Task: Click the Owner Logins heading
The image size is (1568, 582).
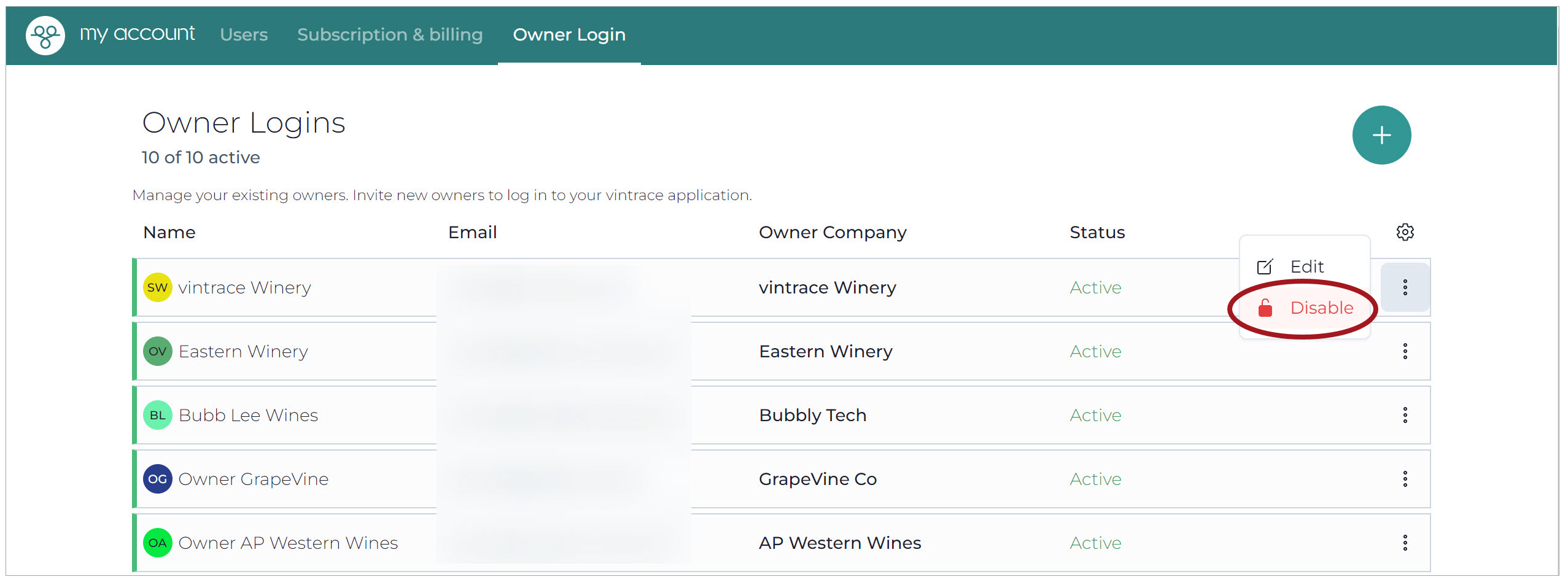Action: pos(244,123)
